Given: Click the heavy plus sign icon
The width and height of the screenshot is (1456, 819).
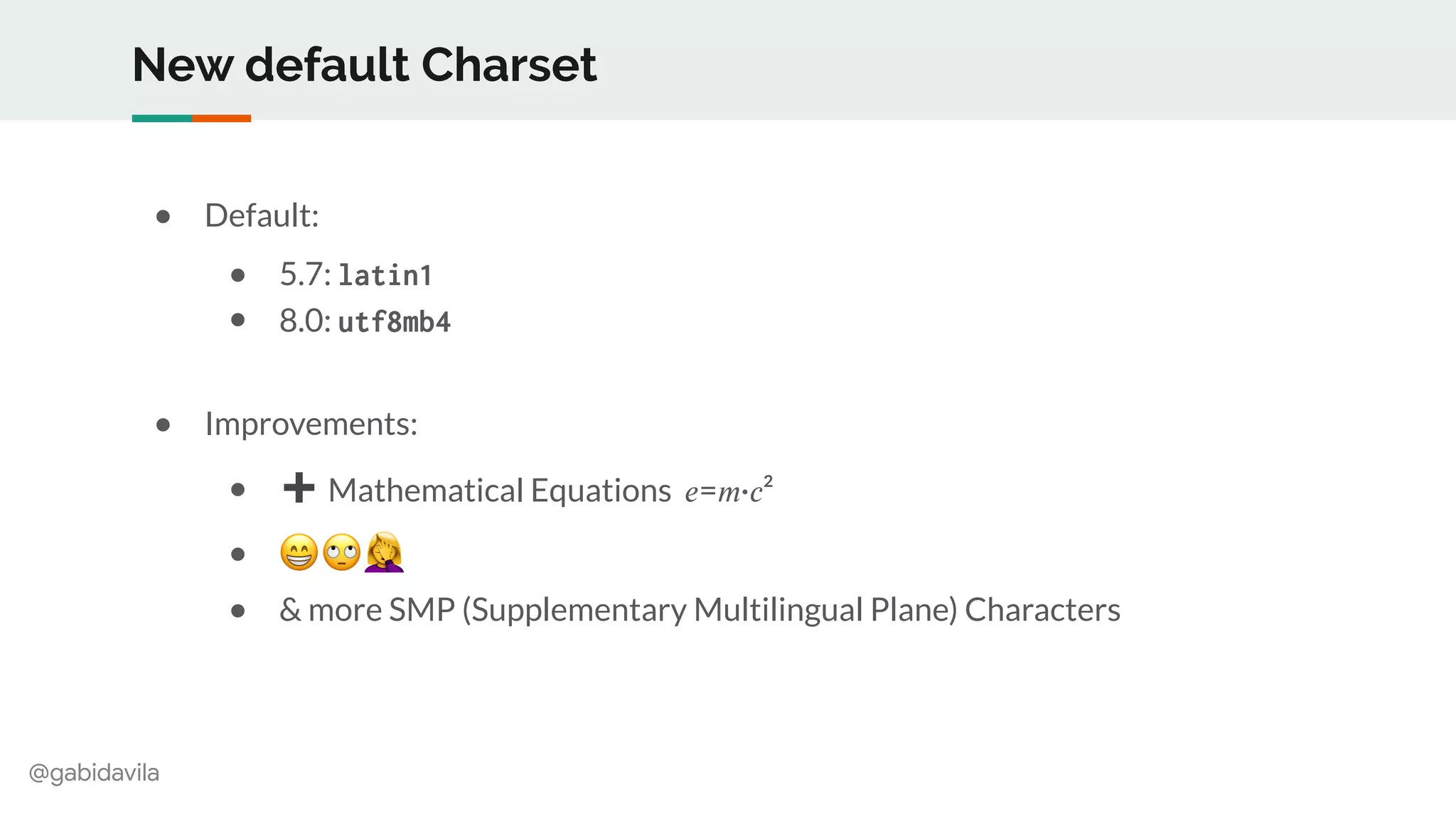Looking at the screenshot, I should (x=299, y=488).
